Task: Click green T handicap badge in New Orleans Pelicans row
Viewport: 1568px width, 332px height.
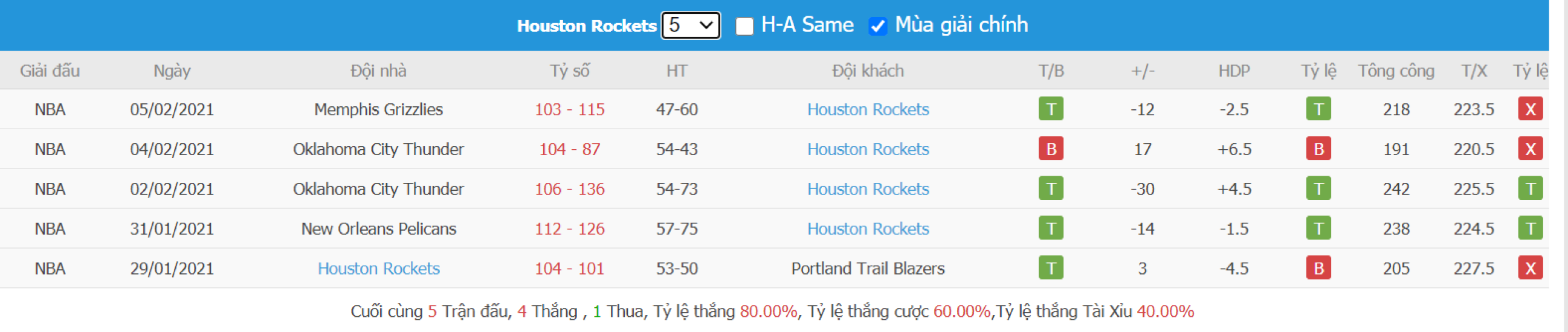Action: coord(1318,228)
